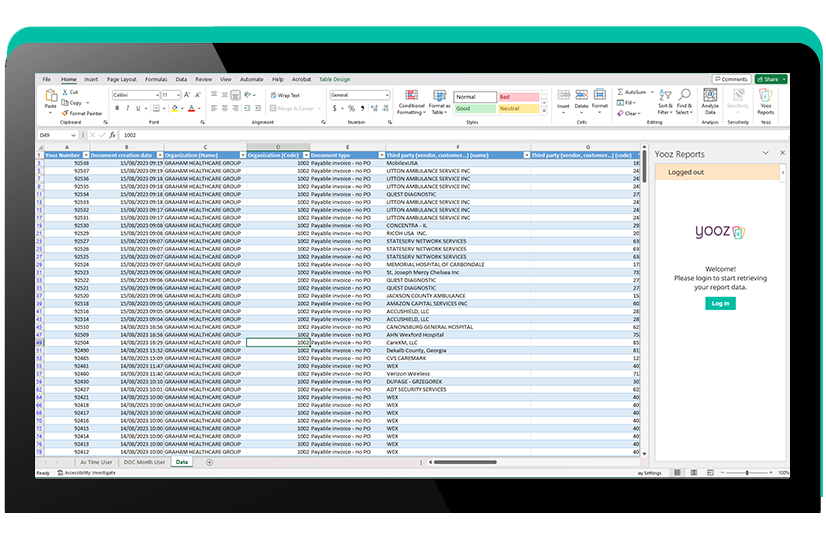The image size is (826, 541).
Task: Toggle bottom align
Action: (x=235, y=95)
